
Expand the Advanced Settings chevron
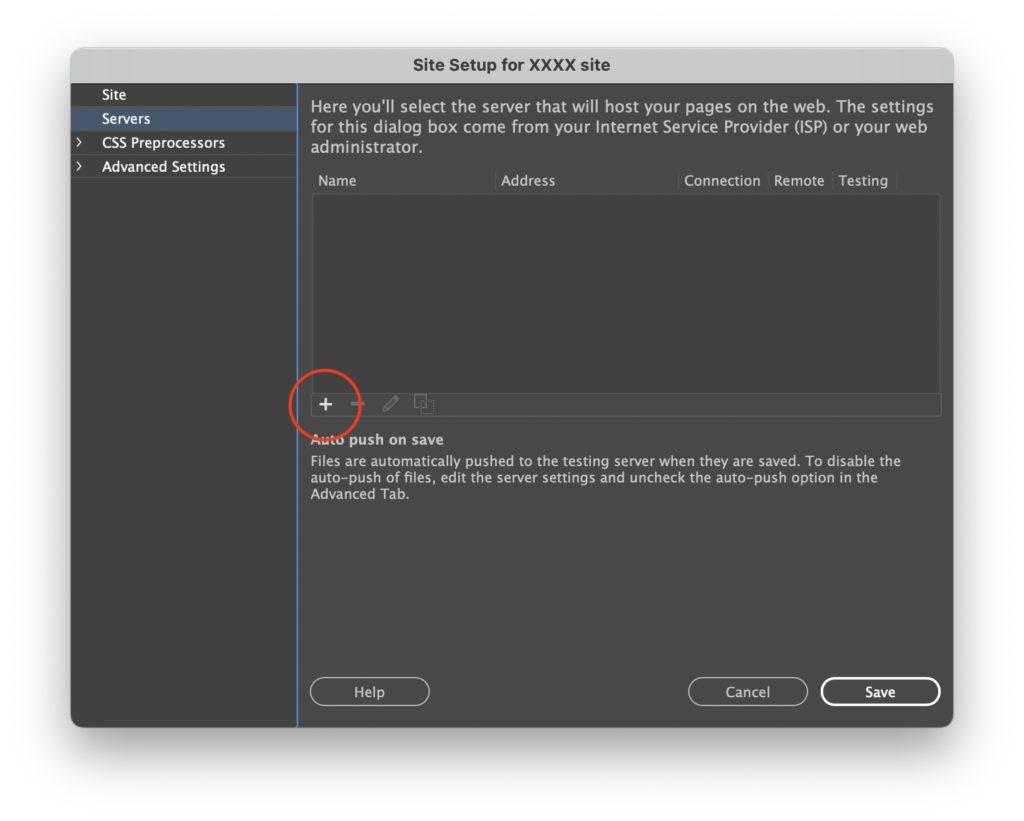[x=80, y=167]
